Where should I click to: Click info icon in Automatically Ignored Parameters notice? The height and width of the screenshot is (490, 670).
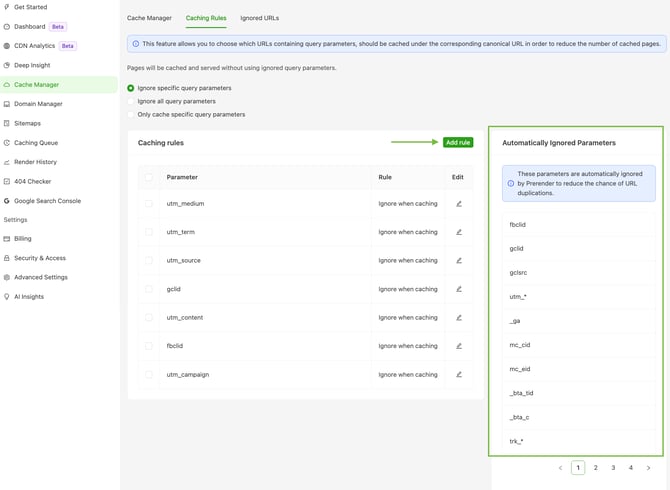pyautogui.click(x=511, y=183)
